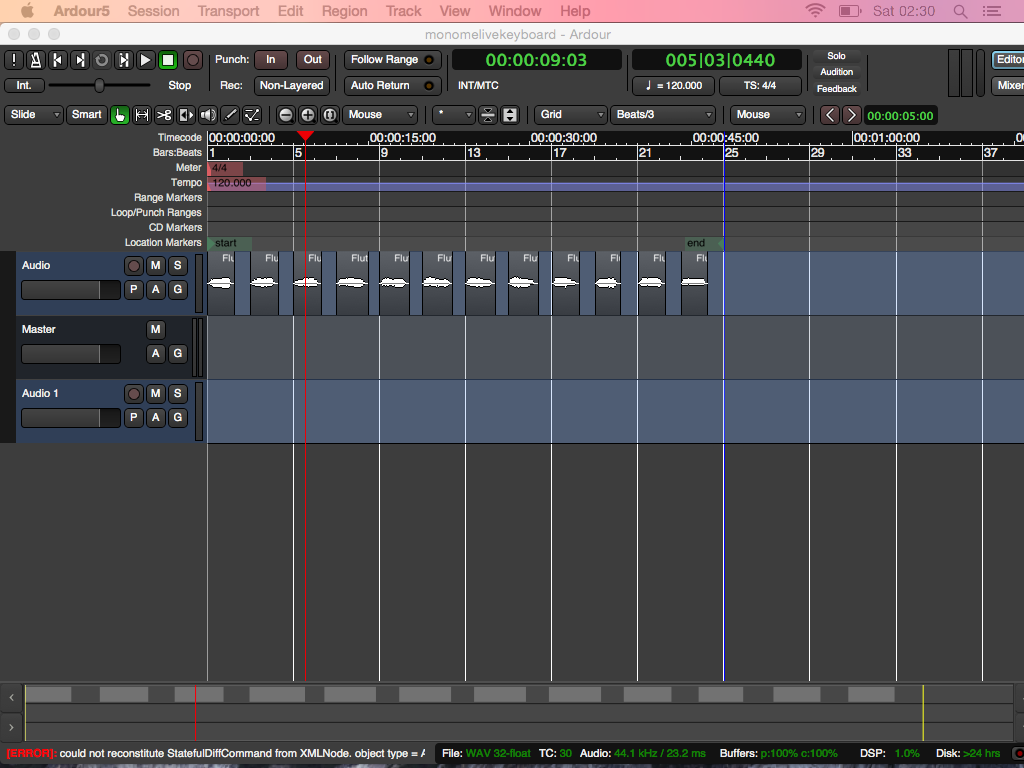Select the Stretch/Shrink regions tool
The width and height of the screenshot is (1024, 768).
coord(186,115)
